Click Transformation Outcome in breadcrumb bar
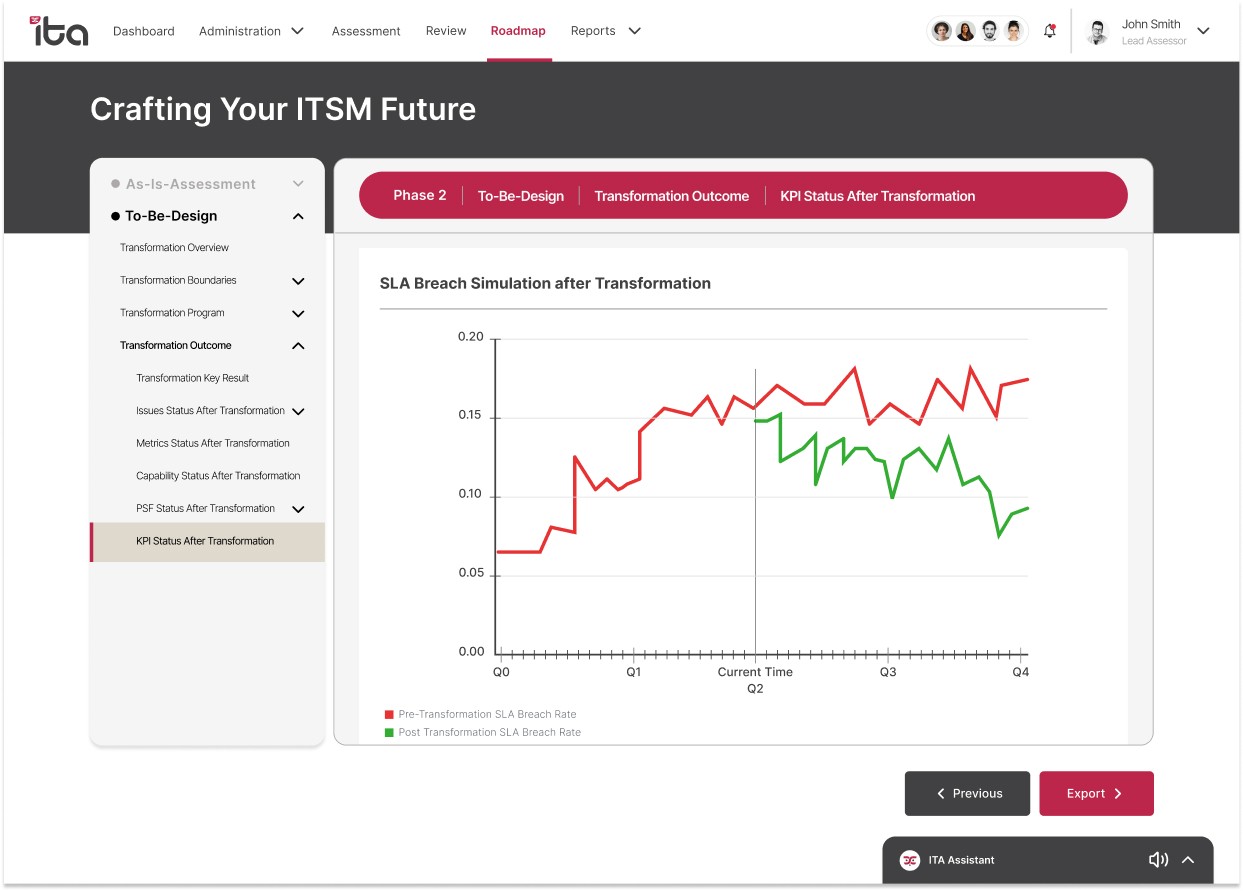Screen dimensions: 1243x891 (x=672, y=196)
